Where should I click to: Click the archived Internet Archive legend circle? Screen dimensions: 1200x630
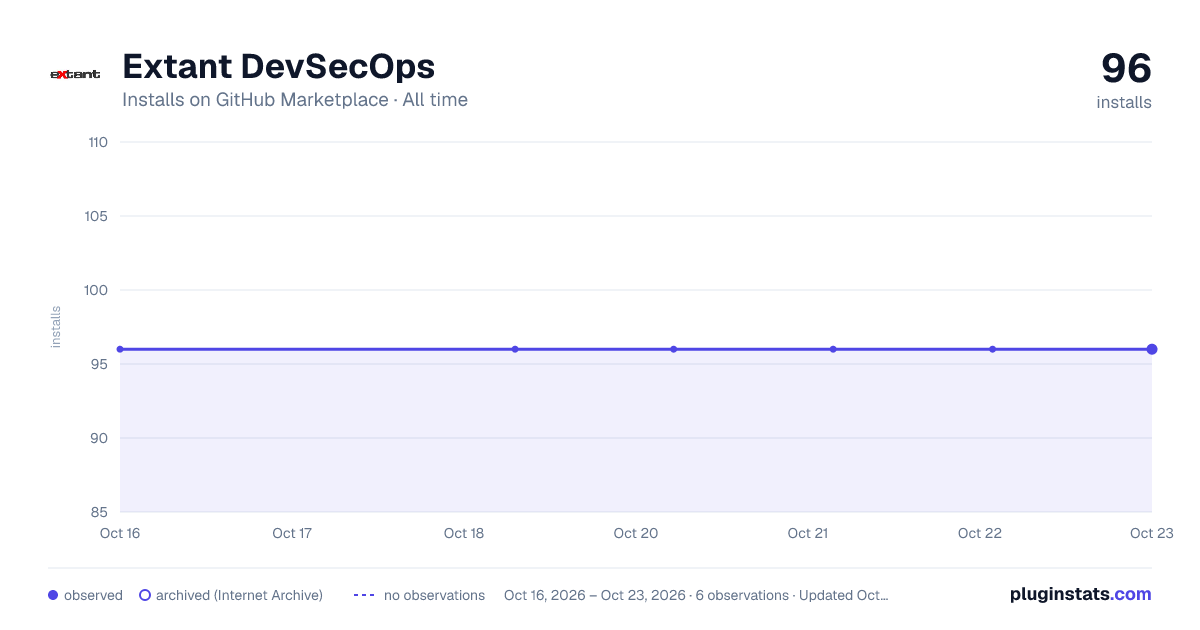[145, 595]
